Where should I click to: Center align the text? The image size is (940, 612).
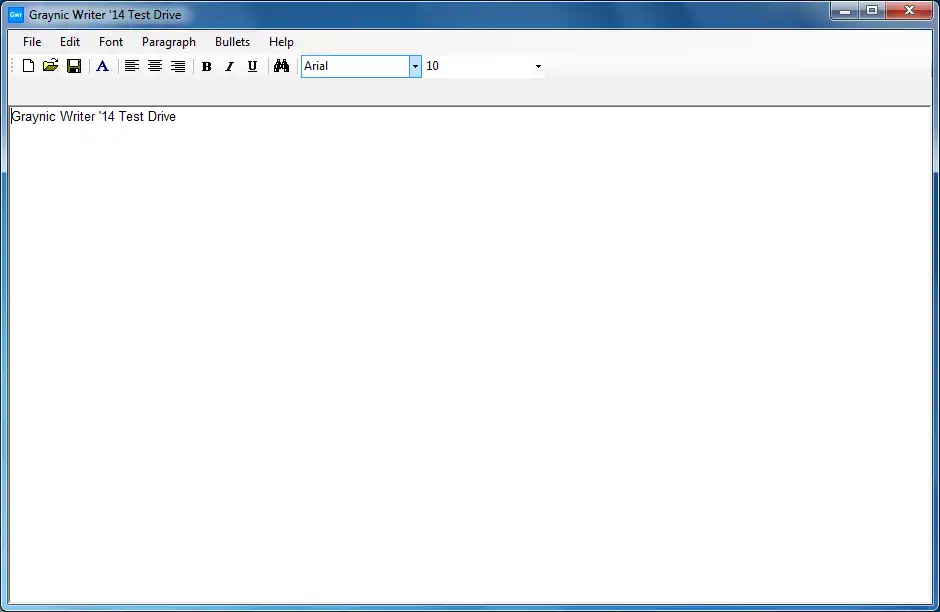point(155,66)
